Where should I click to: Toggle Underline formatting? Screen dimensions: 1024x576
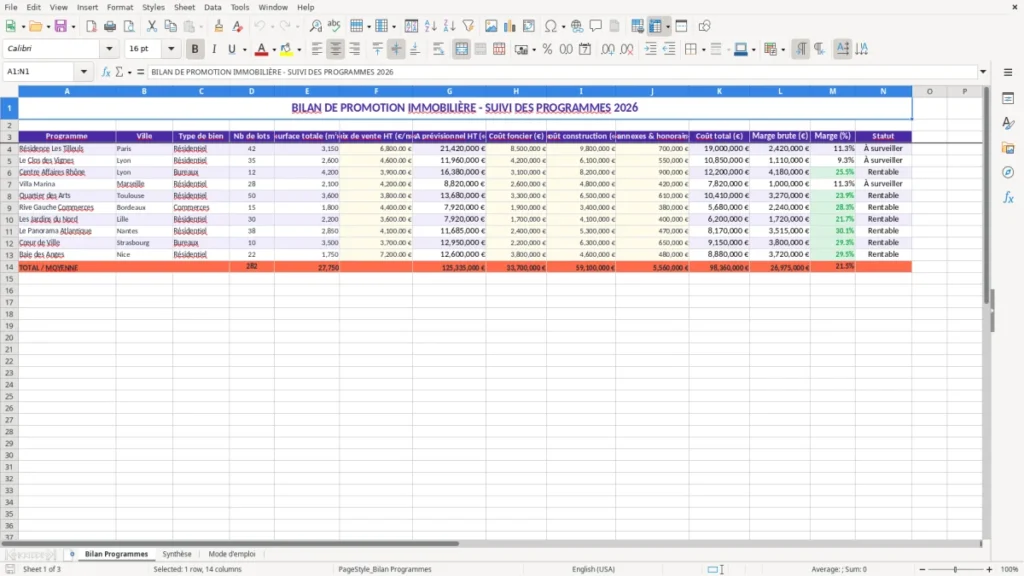pyautogui.click(x=231, y=49)
